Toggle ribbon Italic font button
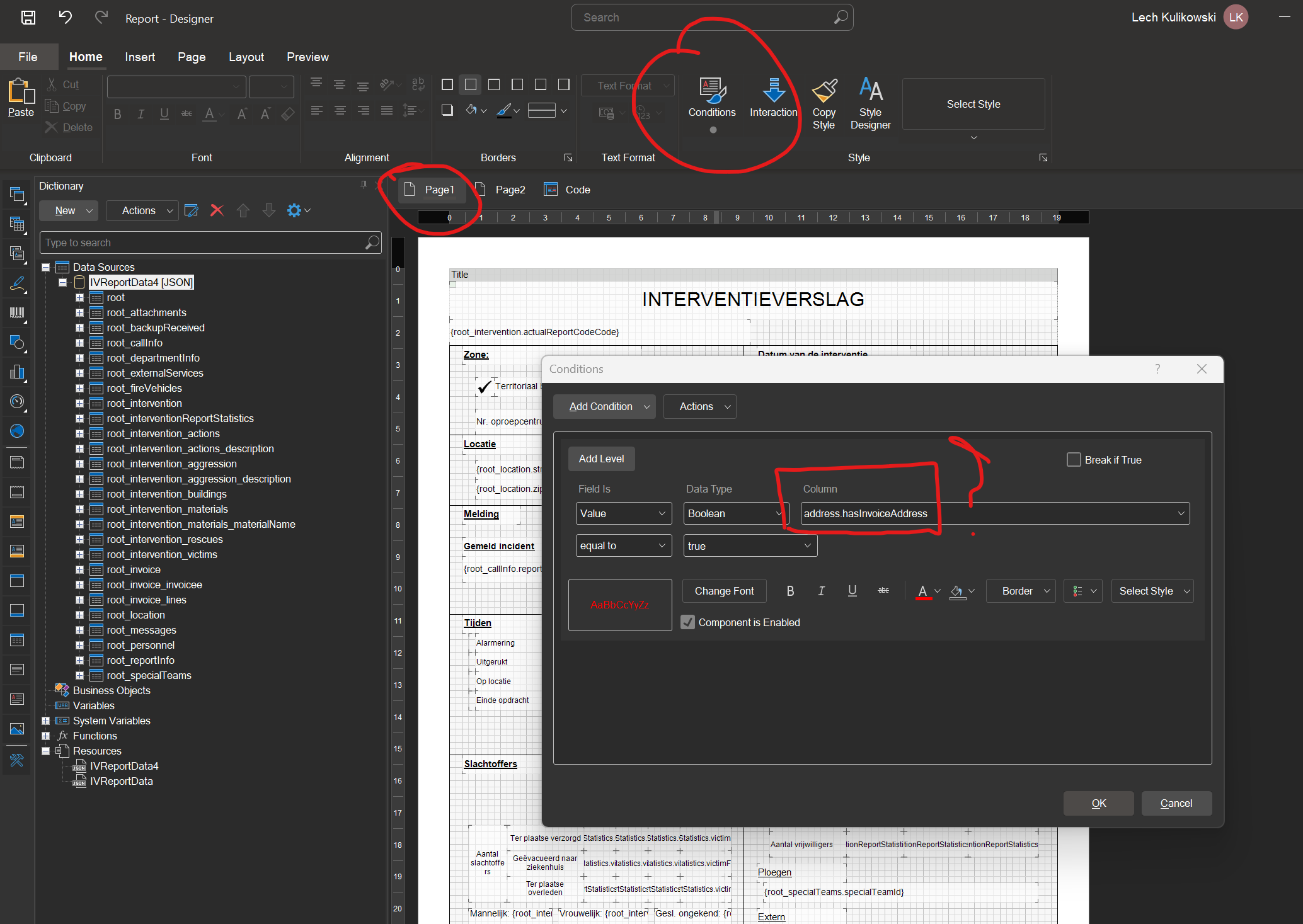1303x924 pixels. (x=141, y=114)
